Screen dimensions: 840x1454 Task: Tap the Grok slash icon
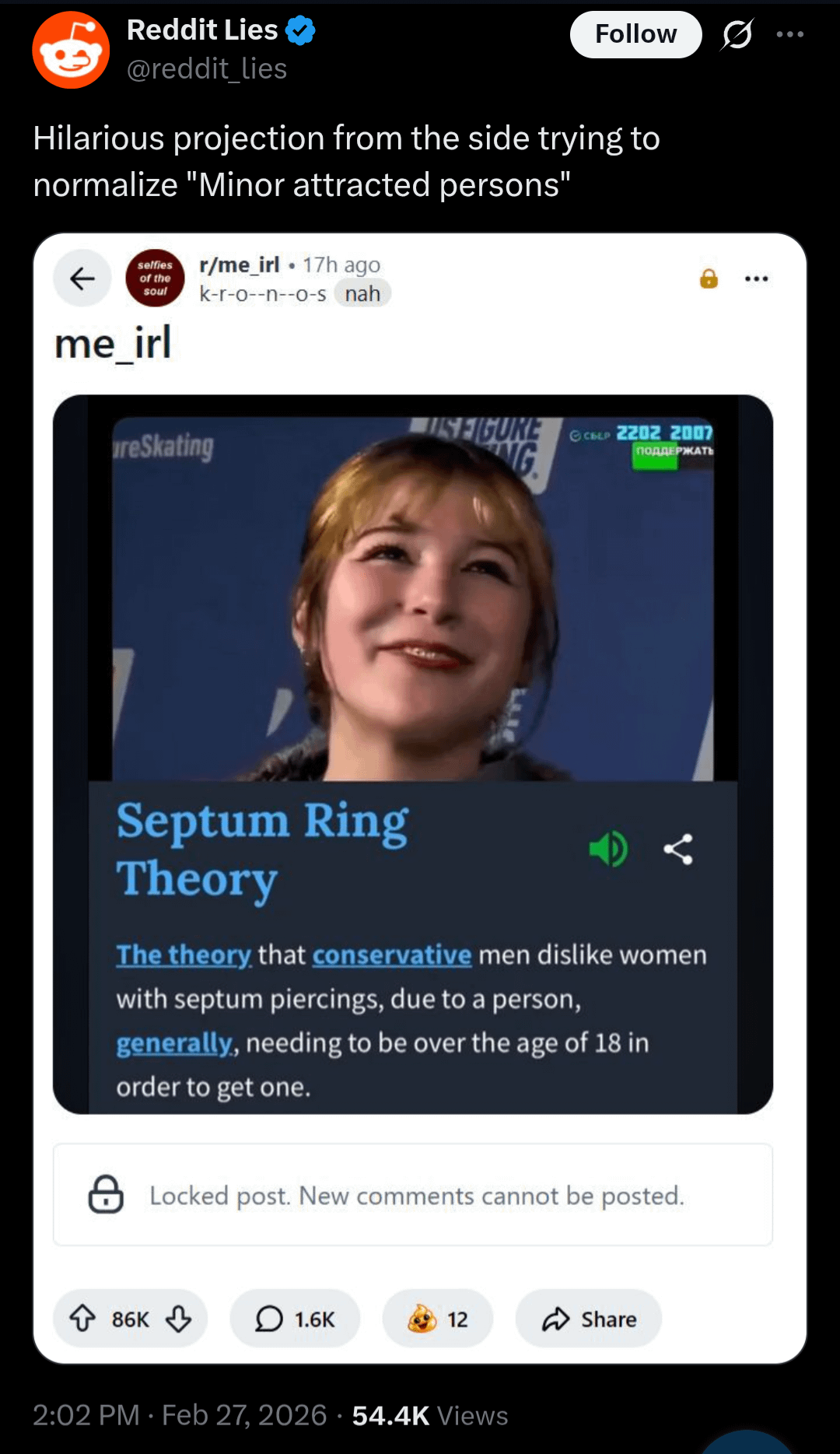tap(737, 34)
